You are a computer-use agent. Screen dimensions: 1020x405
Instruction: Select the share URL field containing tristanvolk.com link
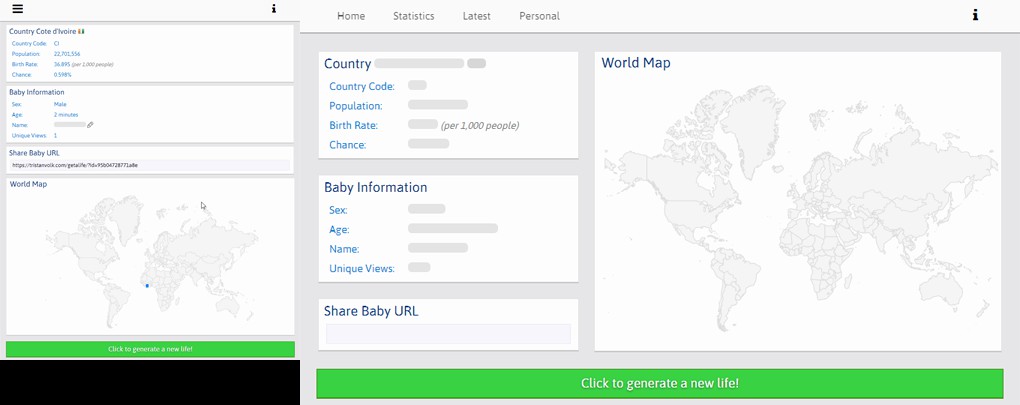(150, 165)
